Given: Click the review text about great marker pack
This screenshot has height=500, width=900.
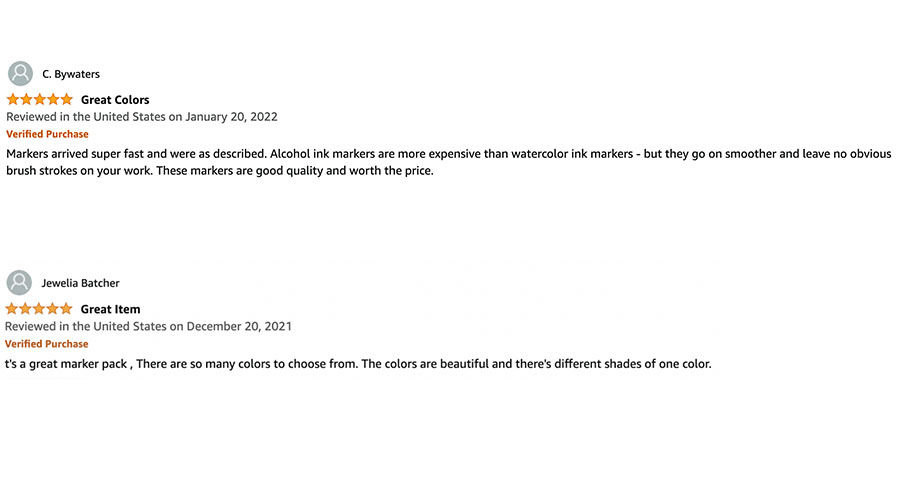Looking at the screenshot, I should tap(358, 364).
